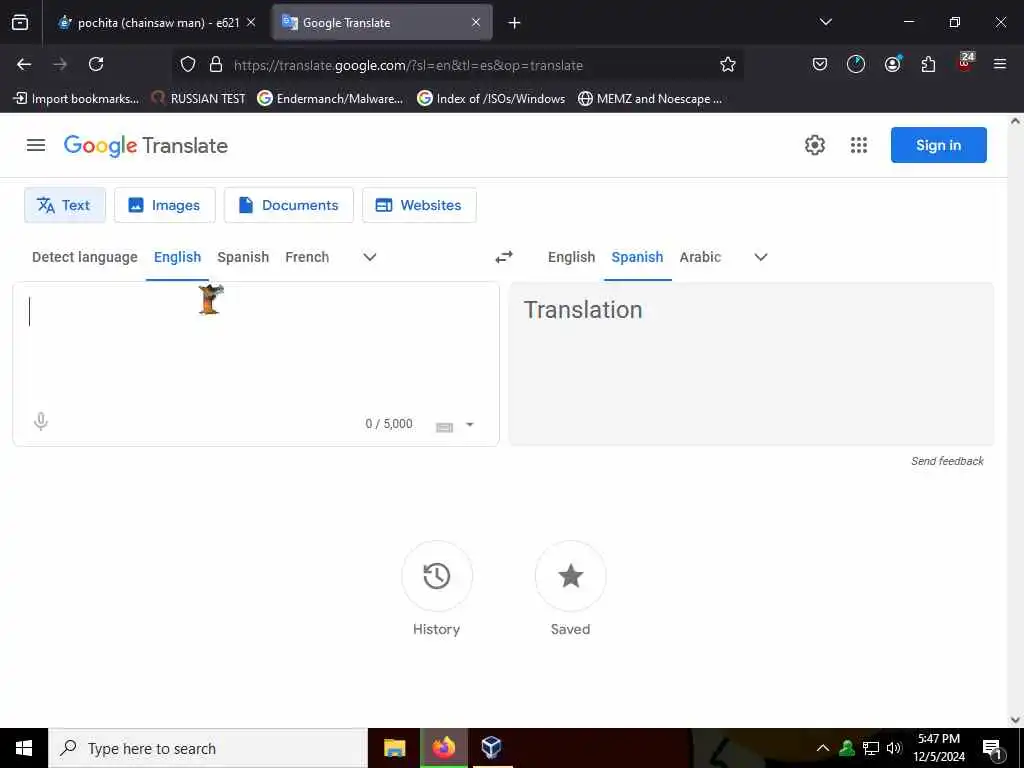Open the Firefox View icon
The image size is (1024, 768).
tap(20, 23)
